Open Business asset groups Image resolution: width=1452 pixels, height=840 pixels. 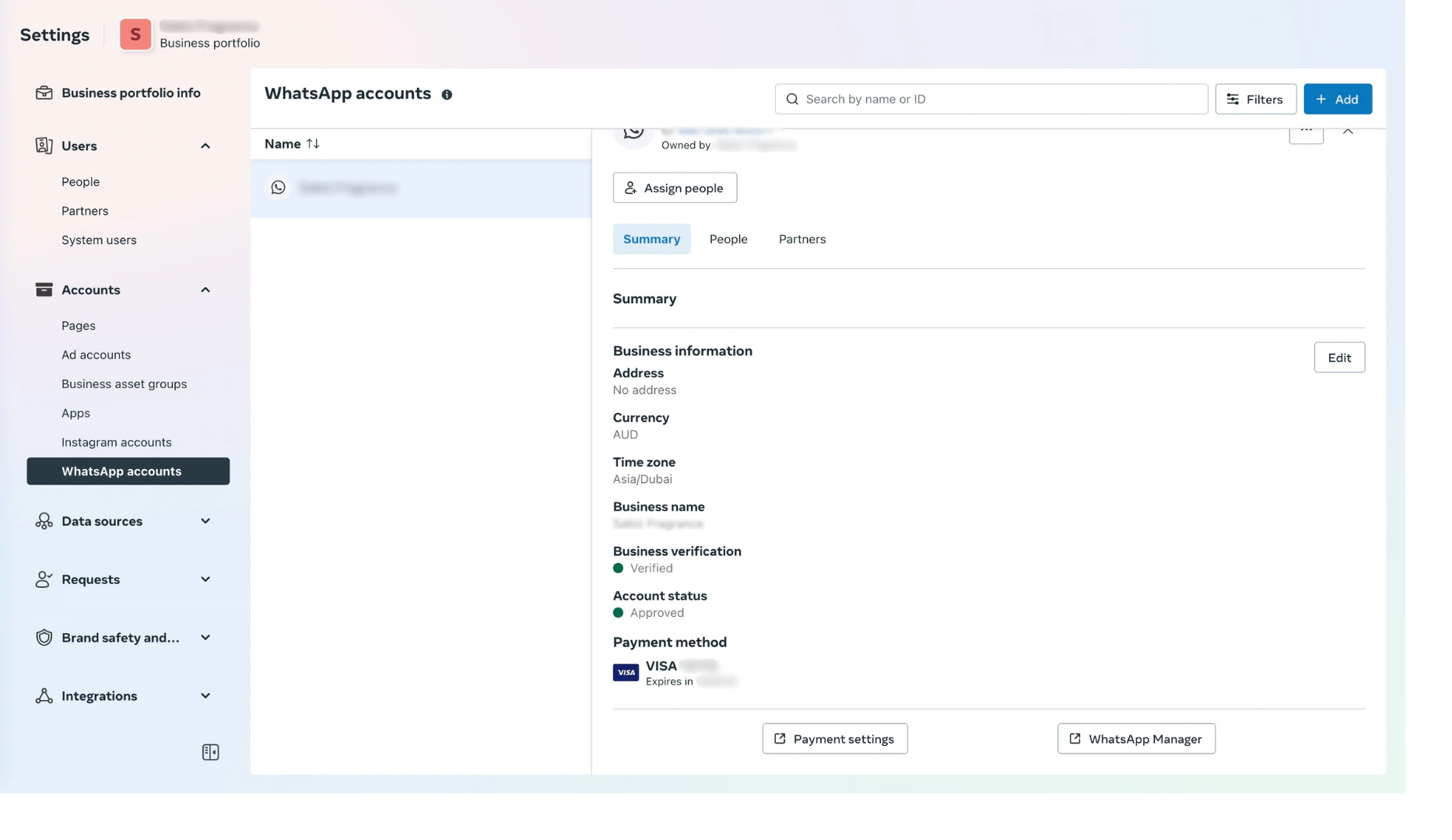click(125, 383)
